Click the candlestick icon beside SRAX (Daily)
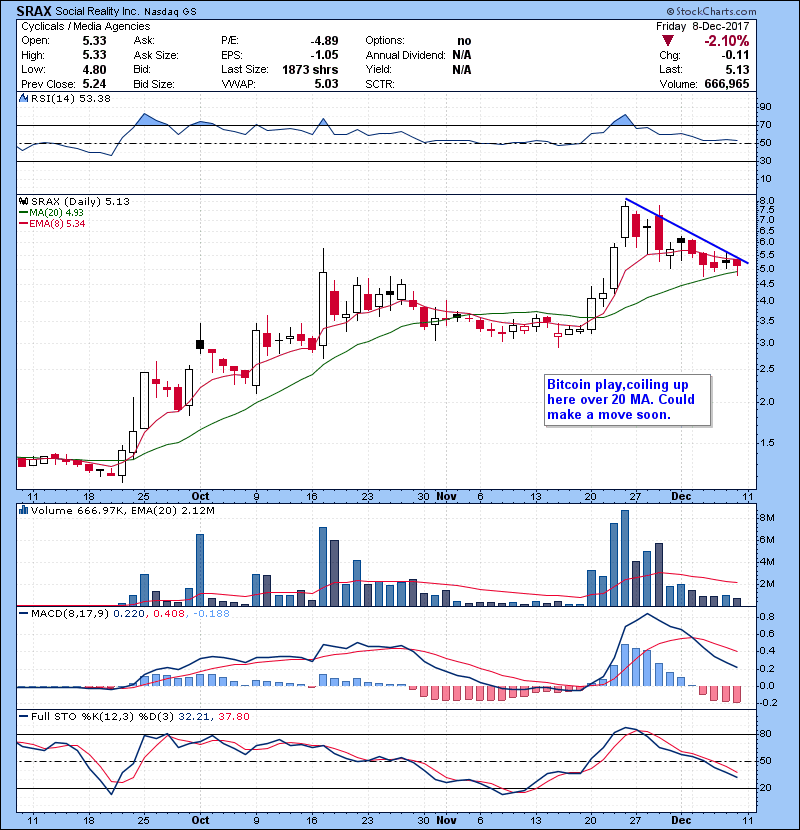800x830 pixels. point(23,201)
